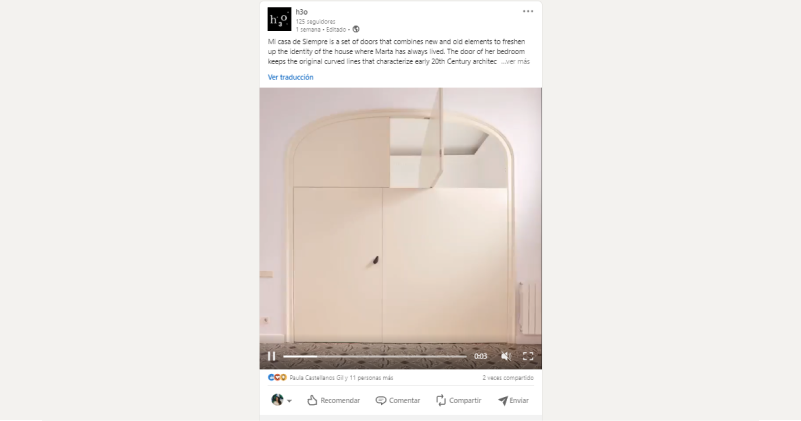This screenshot has height=421, width=801.
Task: Click the video frame showing the door
Action: (x=400, y=219)
